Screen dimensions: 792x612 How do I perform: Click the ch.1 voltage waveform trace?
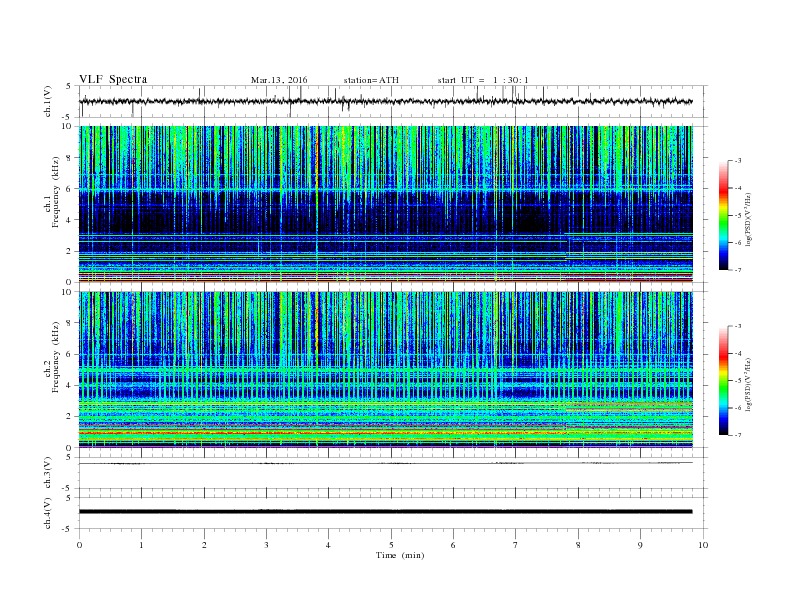point(386,101)
